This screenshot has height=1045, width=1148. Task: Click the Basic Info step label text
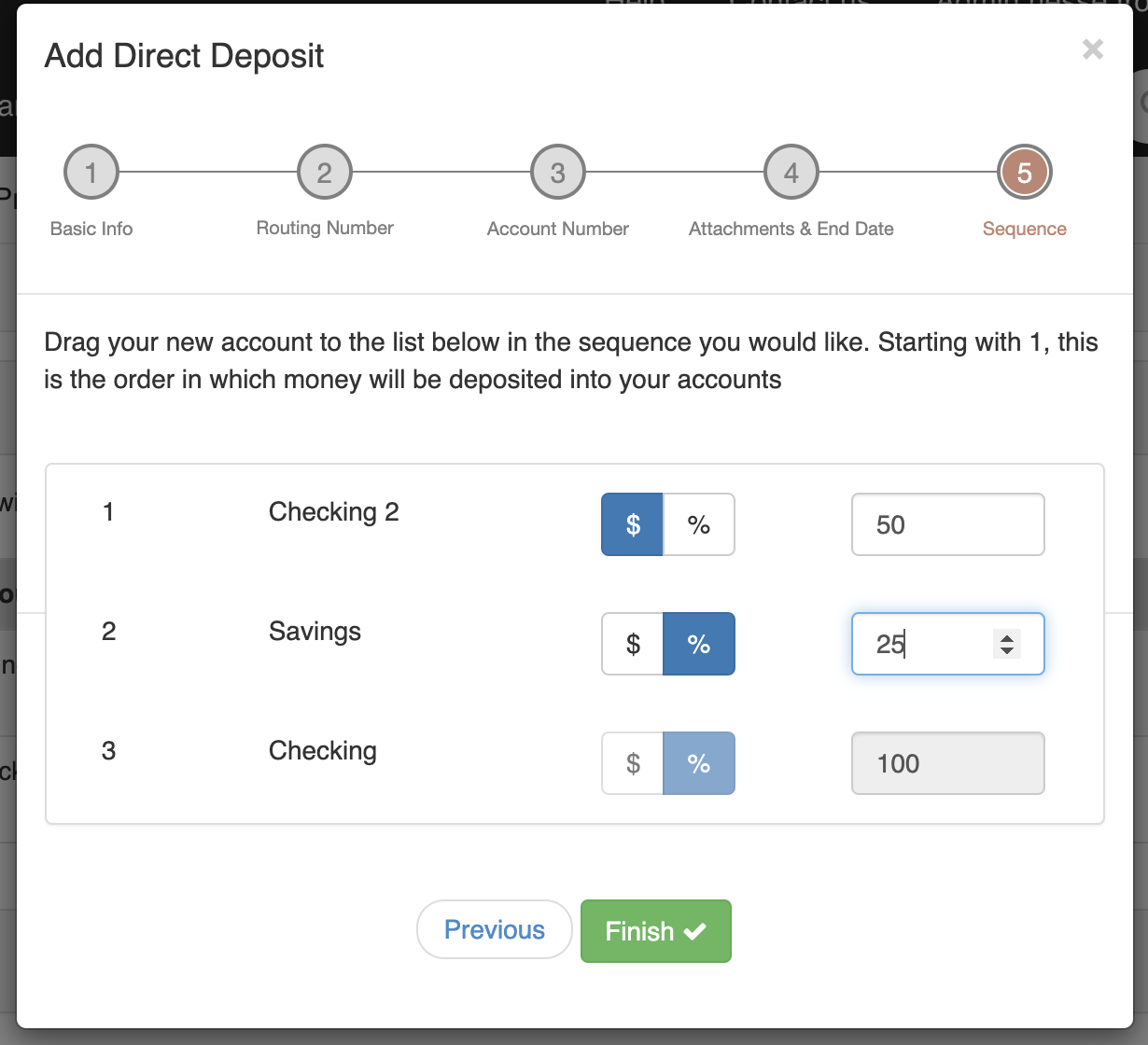pos(91,229)
